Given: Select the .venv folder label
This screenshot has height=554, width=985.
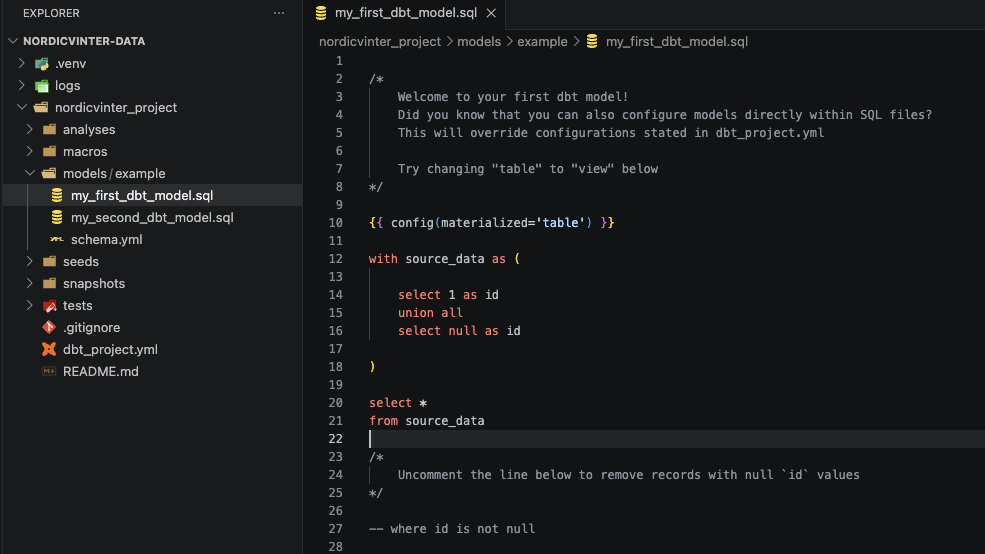Looking at the screenshot, I should tap(70, 63).
